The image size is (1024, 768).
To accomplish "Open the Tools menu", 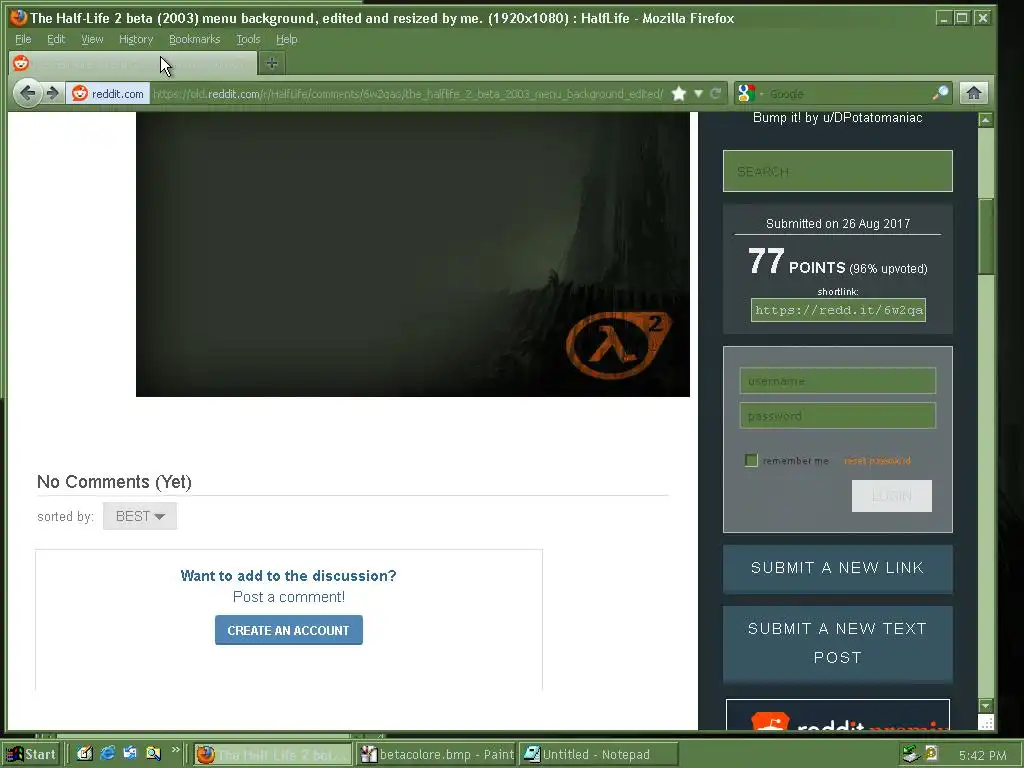I will point(248,39).
